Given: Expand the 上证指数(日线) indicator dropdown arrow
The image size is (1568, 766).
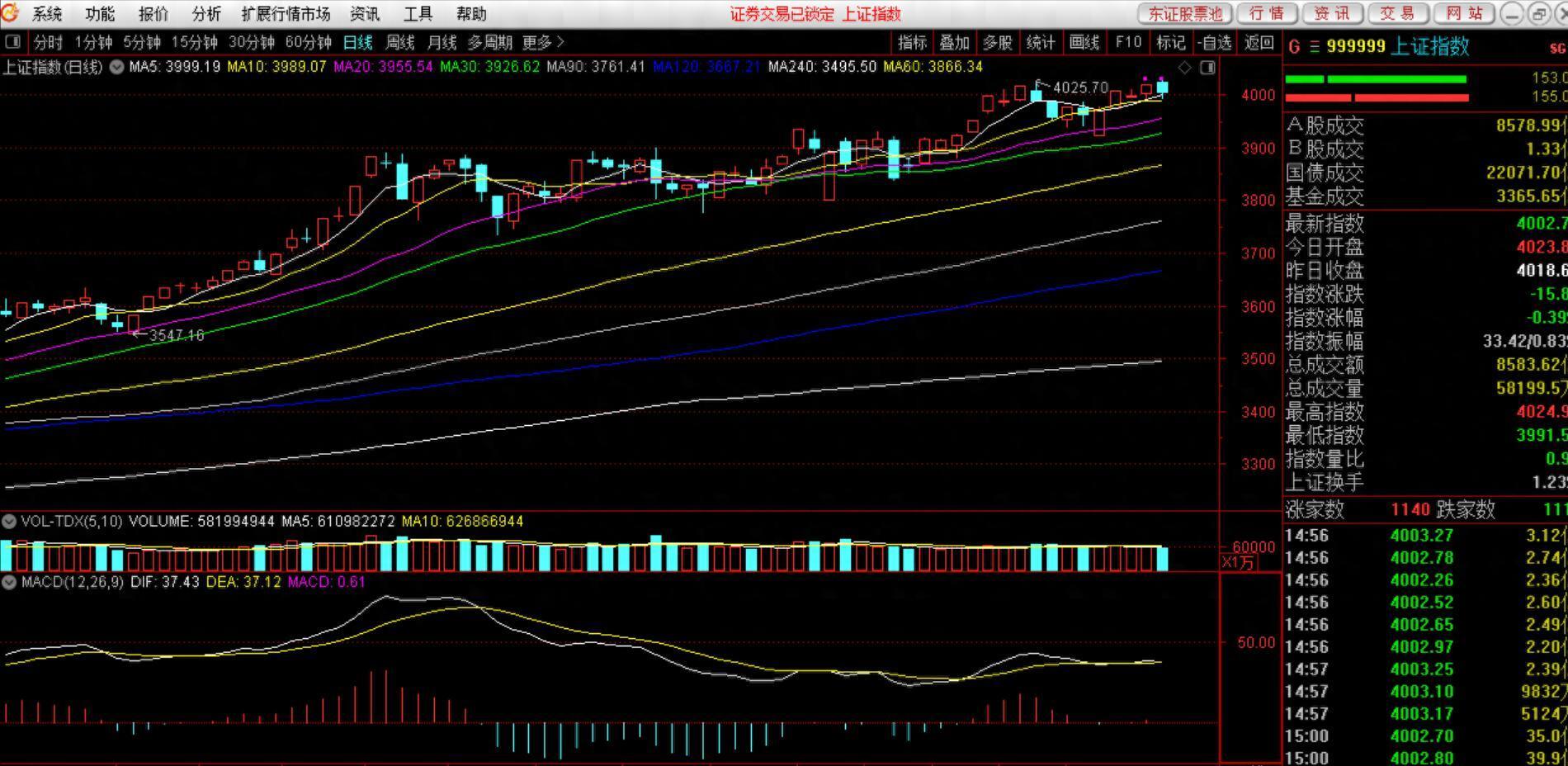Looking at the screenshot, I should click(x=117, y=67).
